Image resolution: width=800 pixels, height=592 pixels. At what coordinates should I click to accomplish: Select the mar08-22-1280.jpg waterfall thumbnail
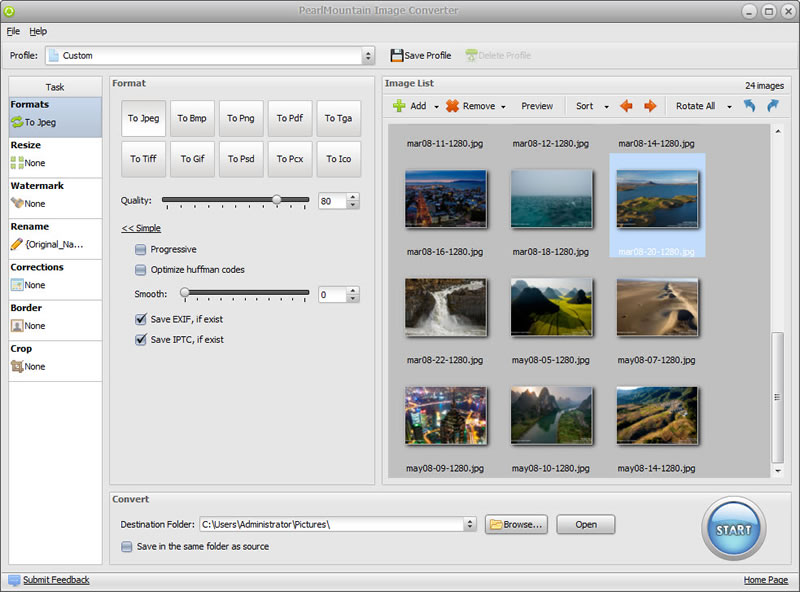tap(446, 307)
